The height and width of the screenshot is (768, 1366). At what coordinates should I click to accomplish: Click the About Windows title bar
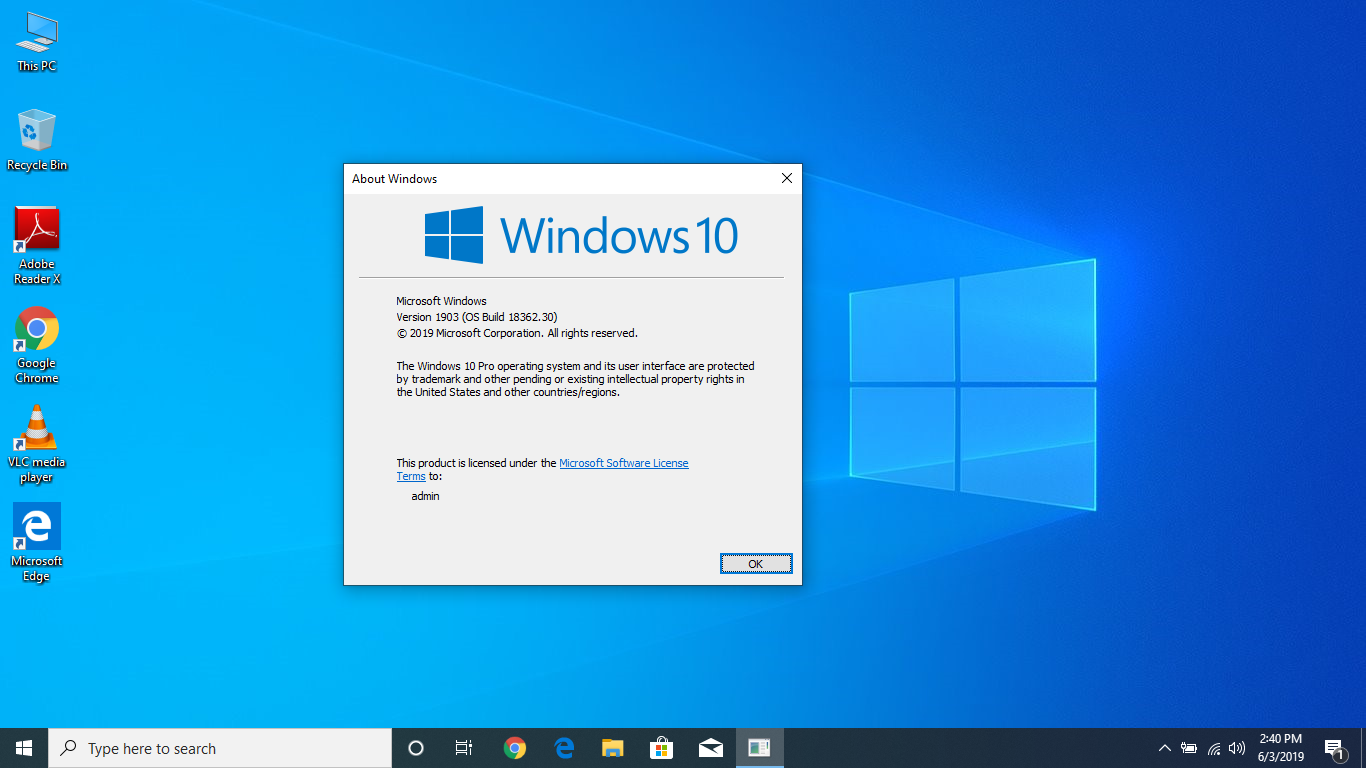click(x=560, y=179)
